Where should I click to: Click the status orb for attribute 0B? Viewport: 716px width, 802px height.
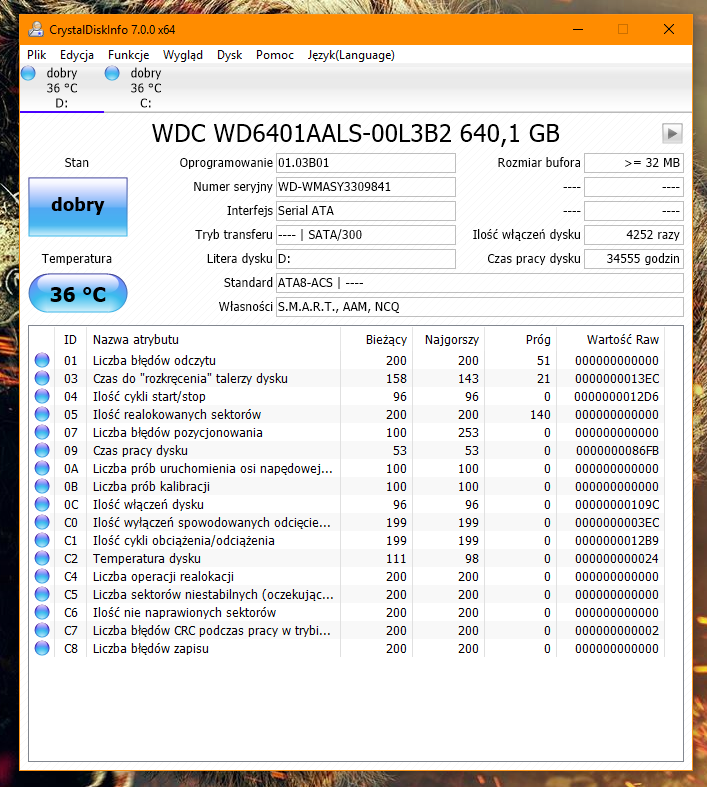pyautogui.click(x=42, y=486)
